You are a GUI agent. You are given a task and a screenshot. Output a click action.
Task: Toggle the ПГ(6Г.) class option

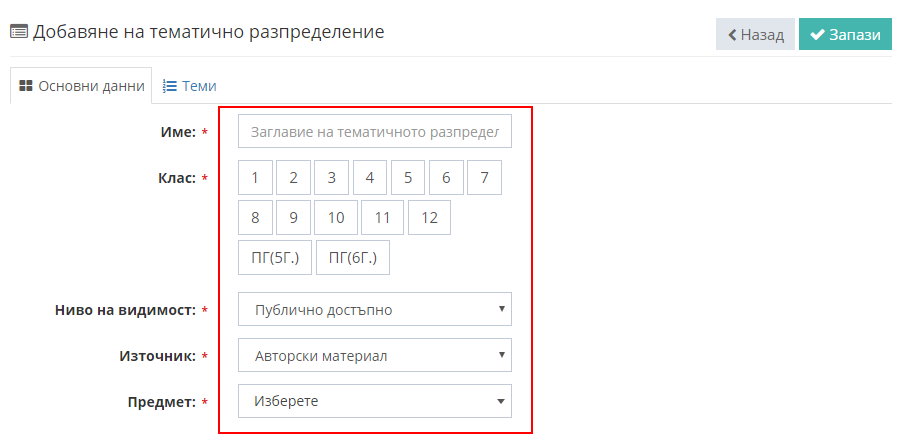click(353, 258)
